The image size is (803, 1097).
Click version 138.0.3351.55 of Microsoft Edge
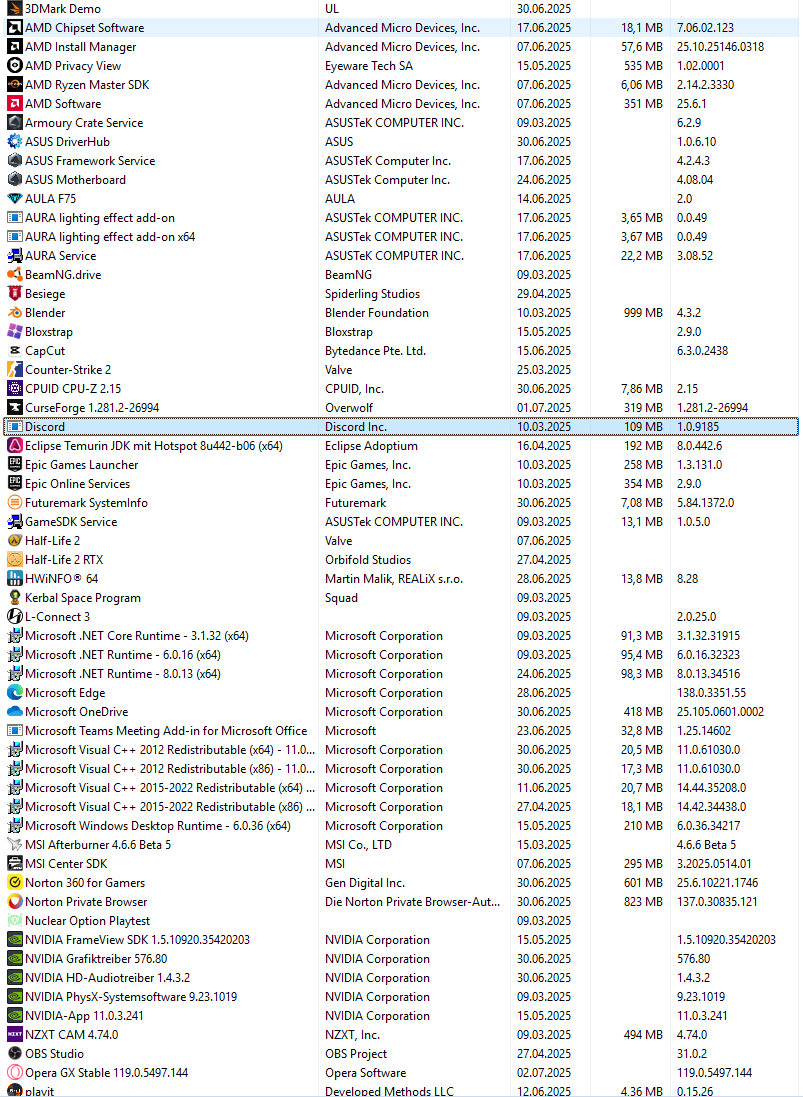coord(711,693)
